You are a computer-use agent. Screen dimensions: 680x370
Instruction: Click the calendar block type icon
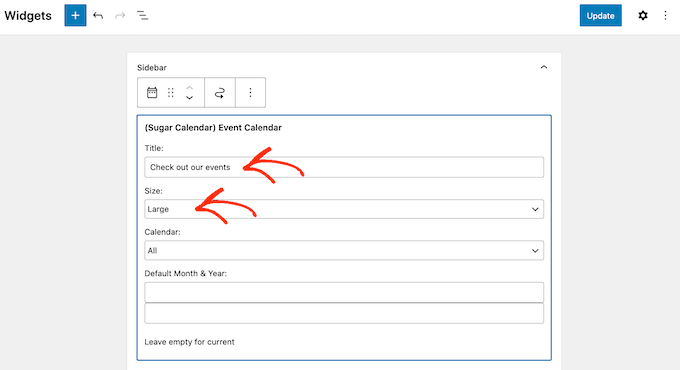pos(152,92)
